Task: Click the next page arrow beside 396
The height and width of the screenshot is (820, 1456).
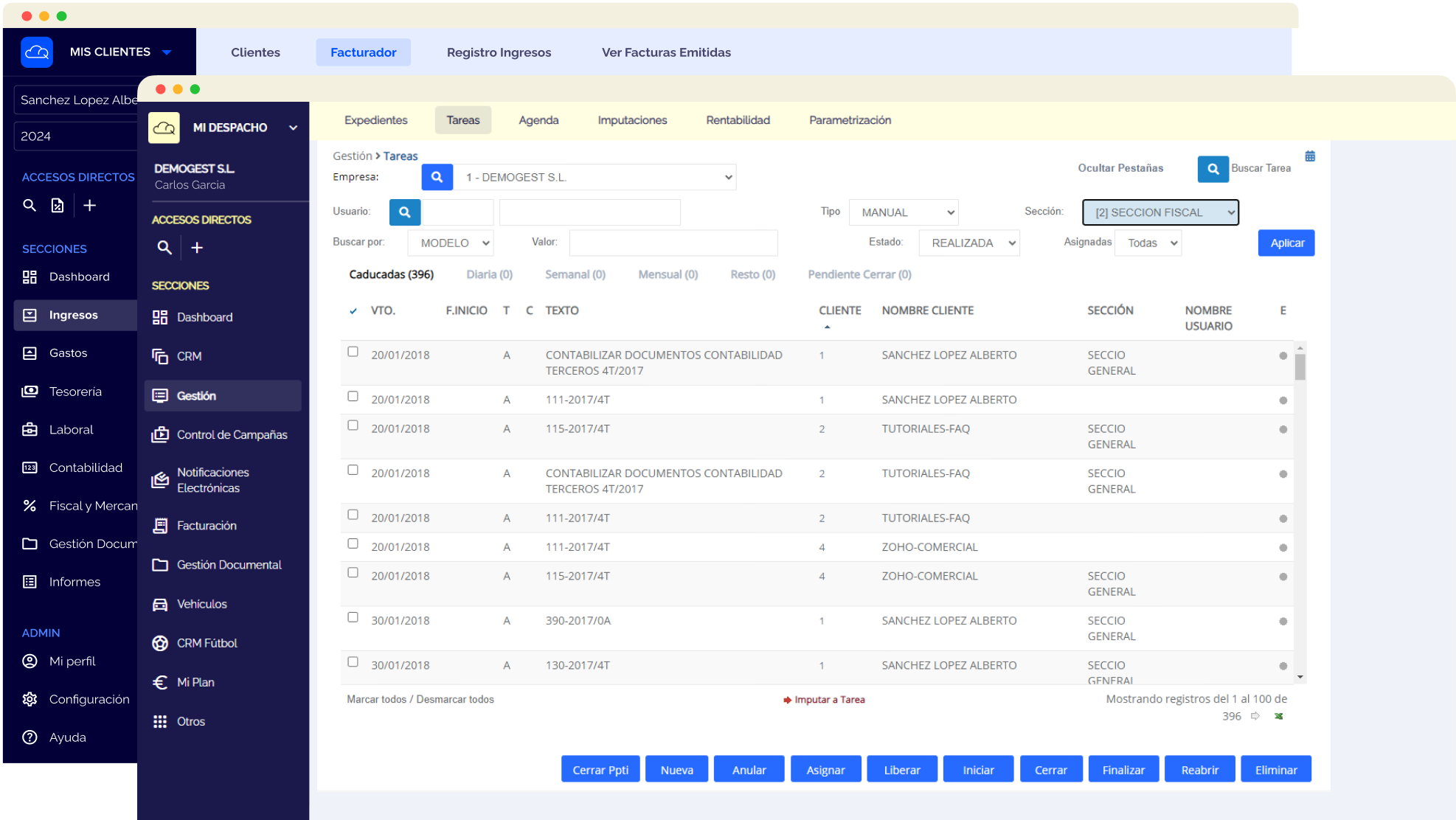Action: tap(1255, 716)
